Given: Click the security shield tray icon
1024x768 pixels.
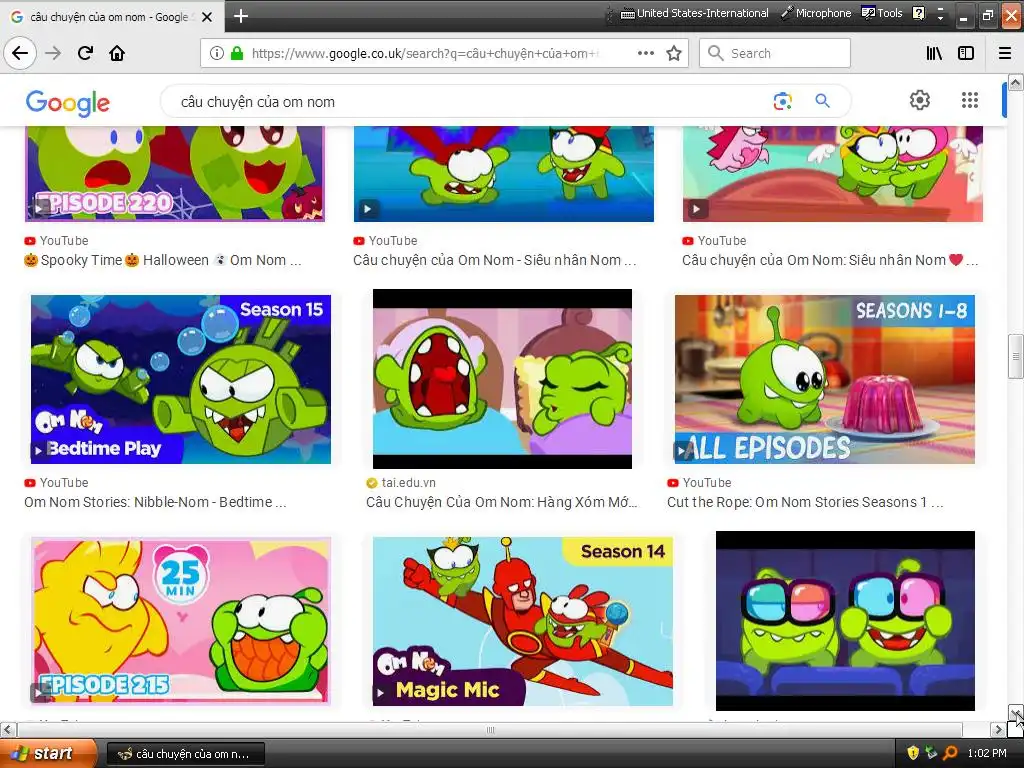Looking at the screenshot, I should point(913,753).
